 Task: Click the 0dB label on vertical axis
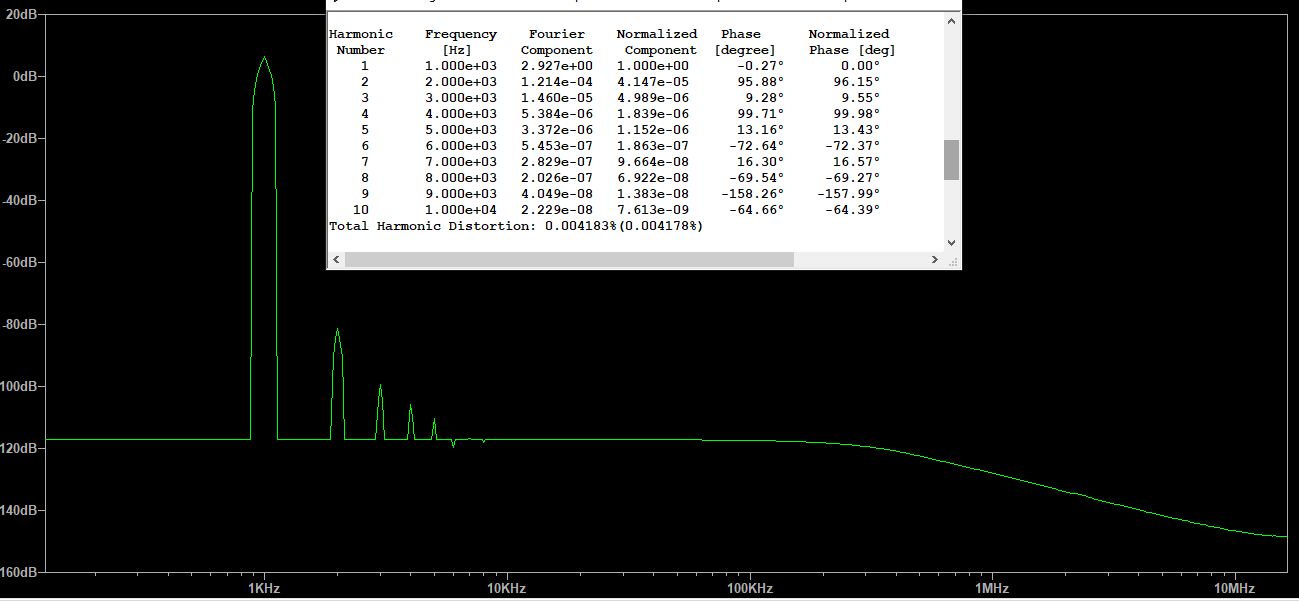24,76
